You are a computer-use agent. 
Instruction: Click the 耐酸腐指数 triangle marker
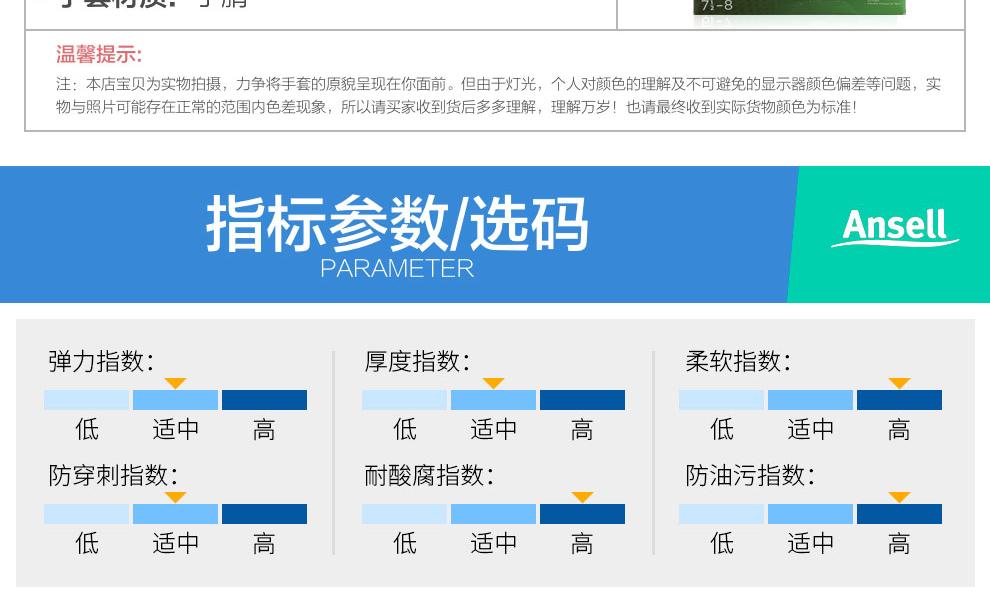pyautogui.click(x=582, y=497)
